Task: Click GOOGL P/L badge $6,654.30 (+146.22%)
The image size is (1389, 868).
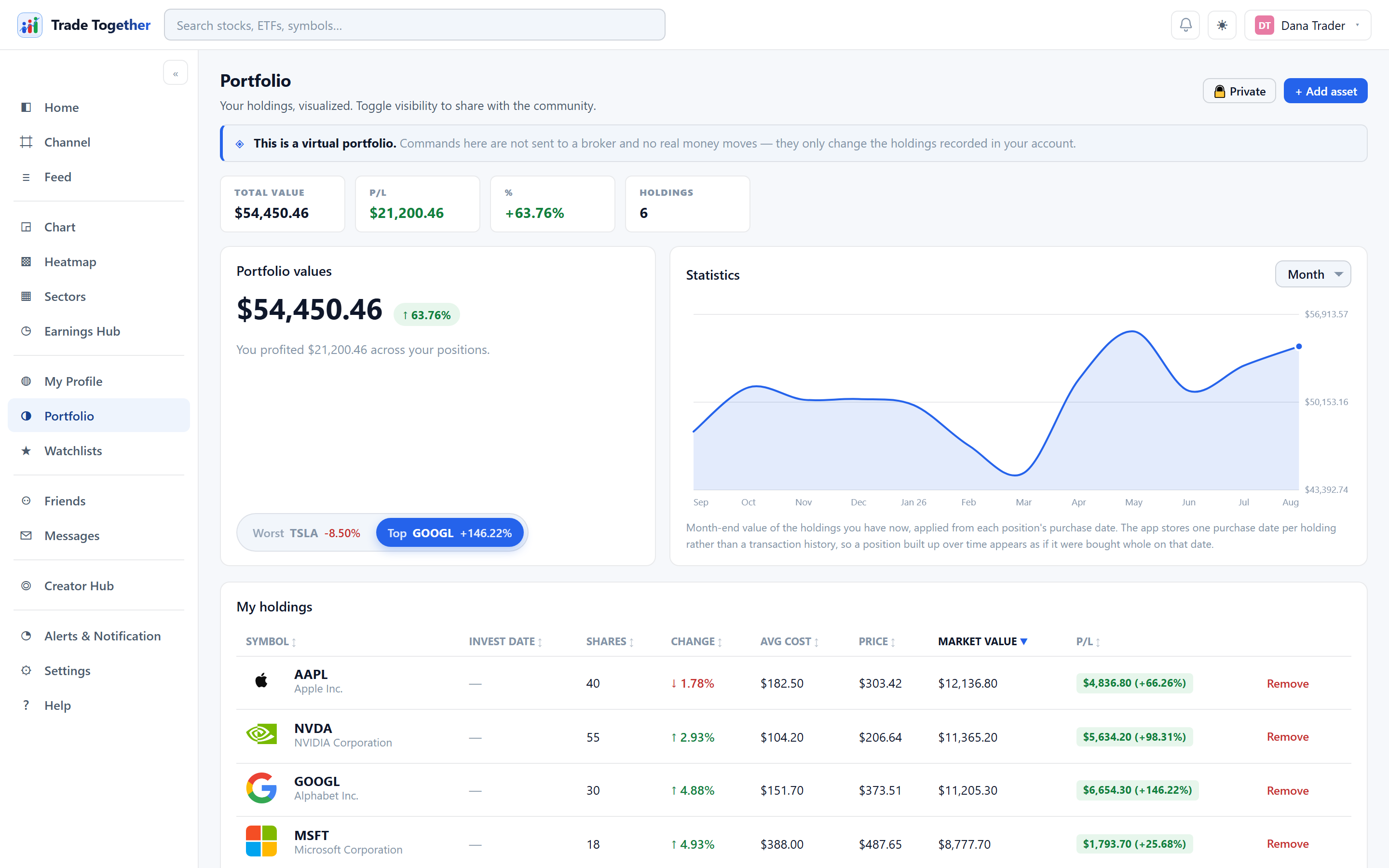Action: tap(1137, 790)
